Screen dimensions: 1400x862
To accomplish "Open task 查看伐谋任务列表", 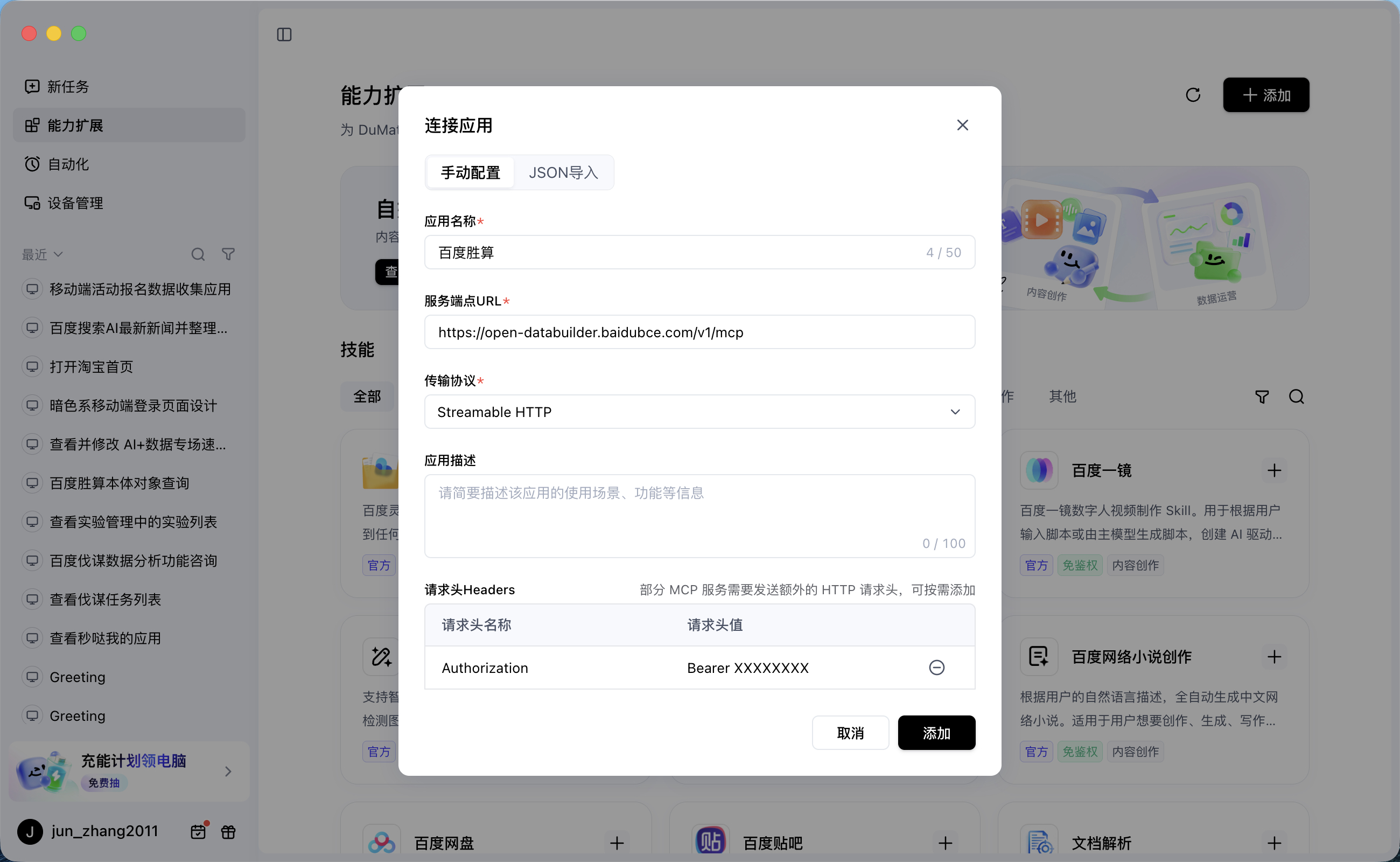I will 129,599.
